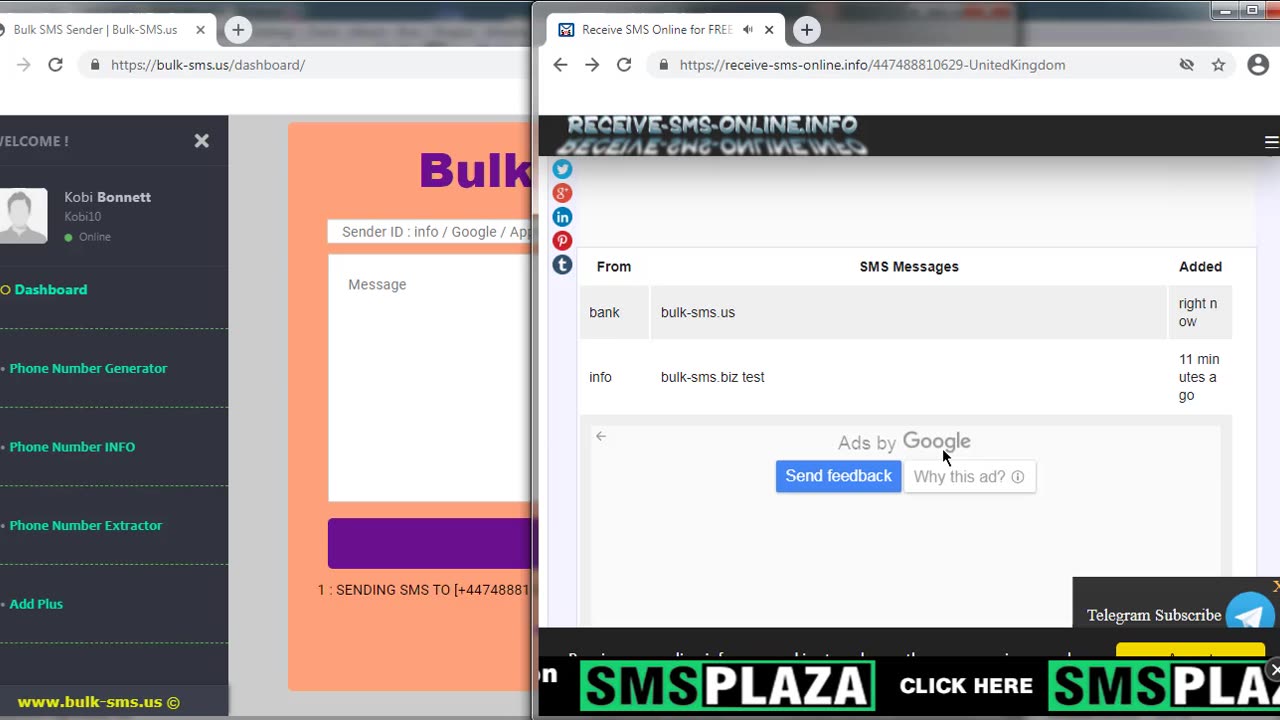Screen dimensions: 1280x720
Task: Click the Kobi10 username text
Action: 82,217
